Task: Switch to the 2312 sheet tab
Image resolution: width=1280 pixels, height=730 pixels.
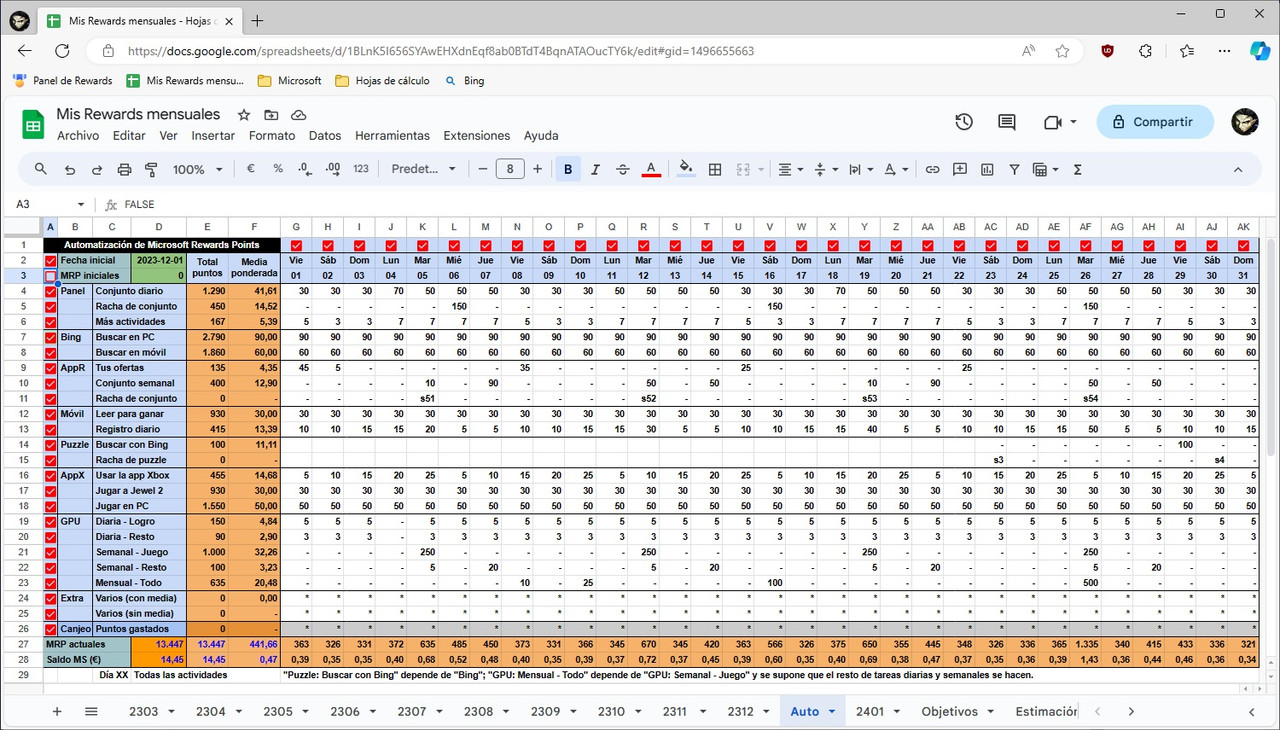Action: 741,712
